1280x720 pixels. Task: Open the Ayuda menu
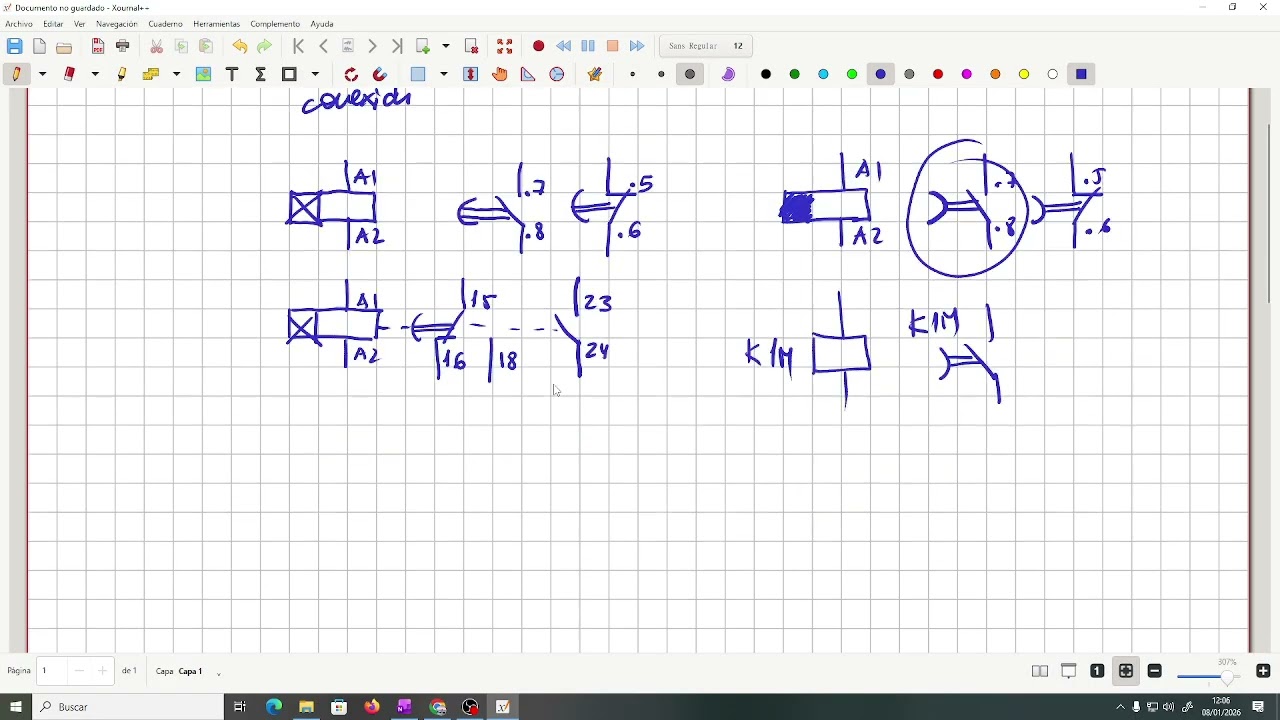[x=322, y=24]
